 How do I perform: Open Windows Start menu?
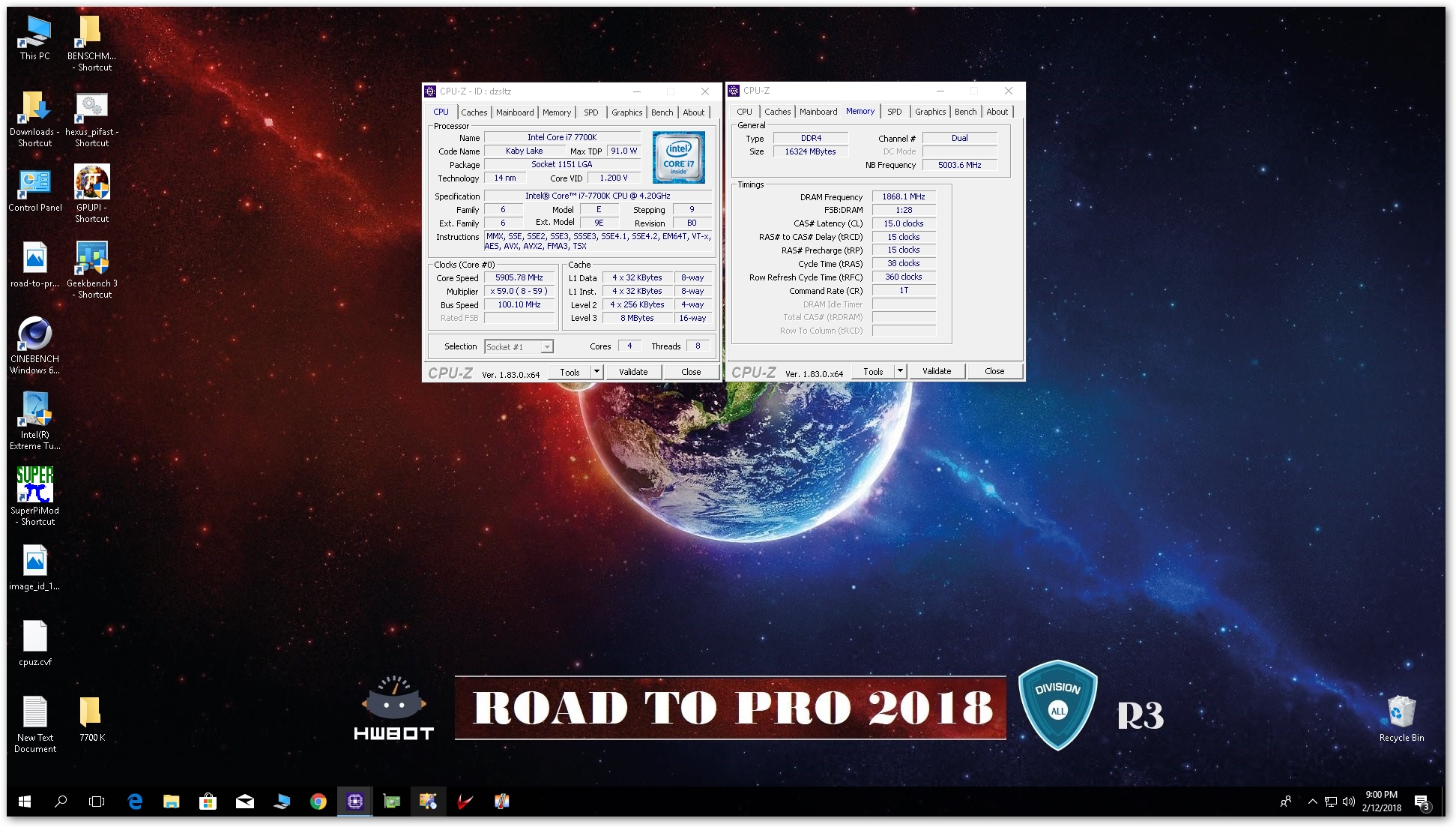click(x=25, y=802)
